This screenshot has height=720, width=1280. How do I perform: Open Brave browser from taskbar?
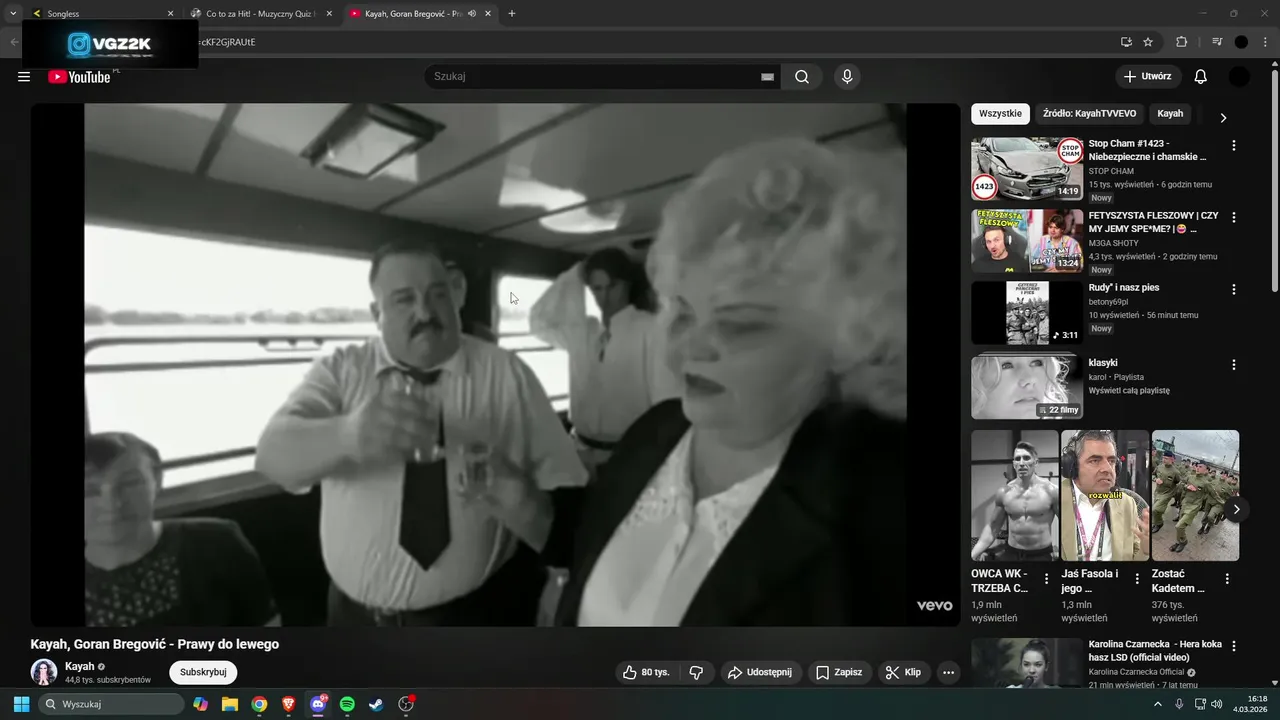click(x=289, y=704)
